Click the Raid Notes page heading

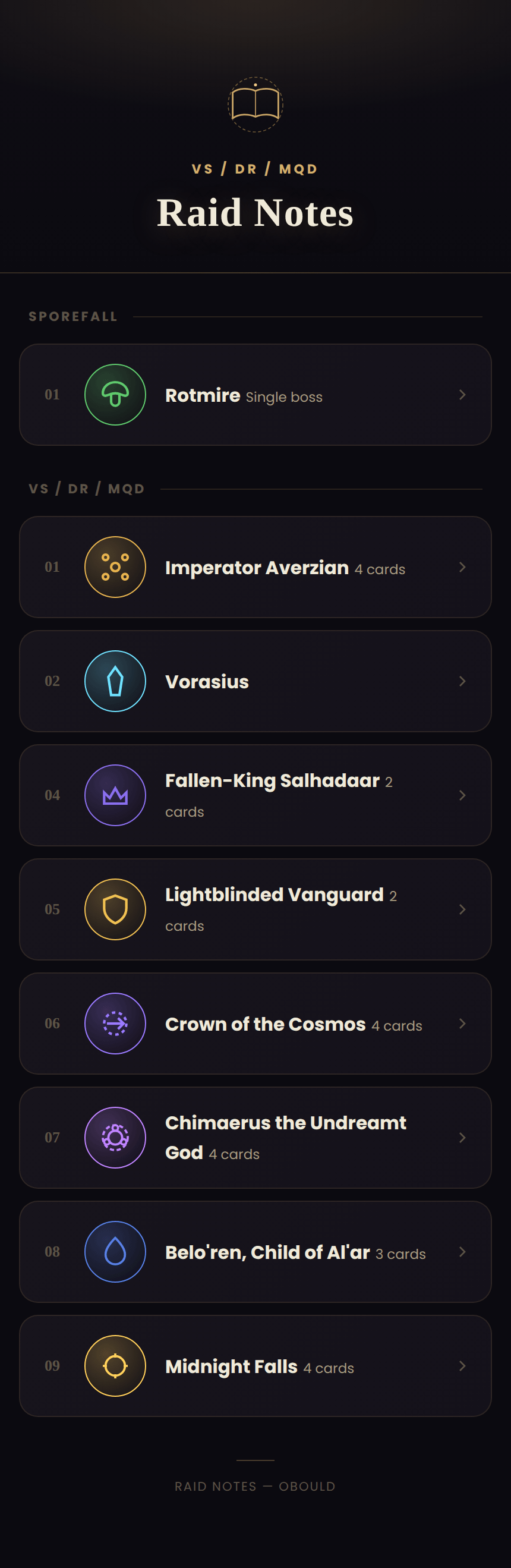click(x=255, y=212)
